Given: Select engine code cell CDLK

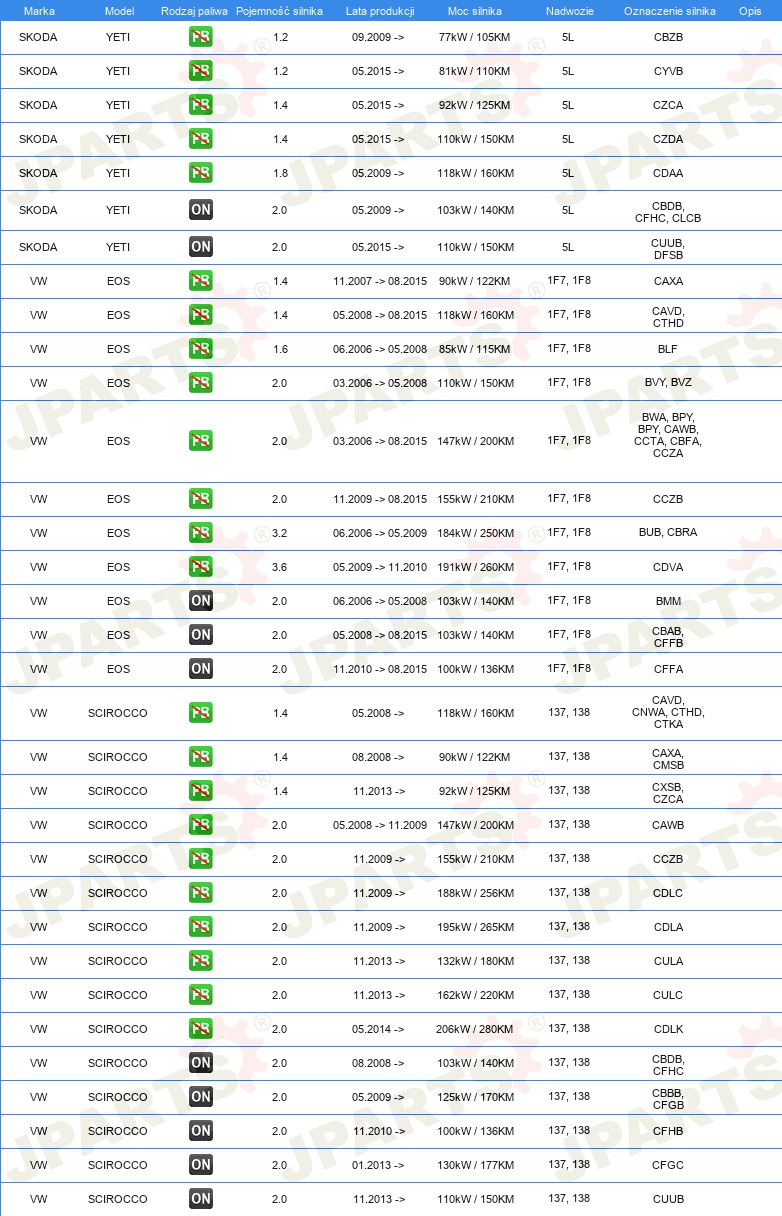Looking at the screenshot, I should pos(668,1029).
